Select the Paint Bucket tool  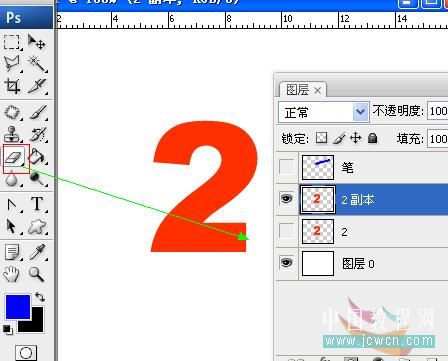point(36,157)
